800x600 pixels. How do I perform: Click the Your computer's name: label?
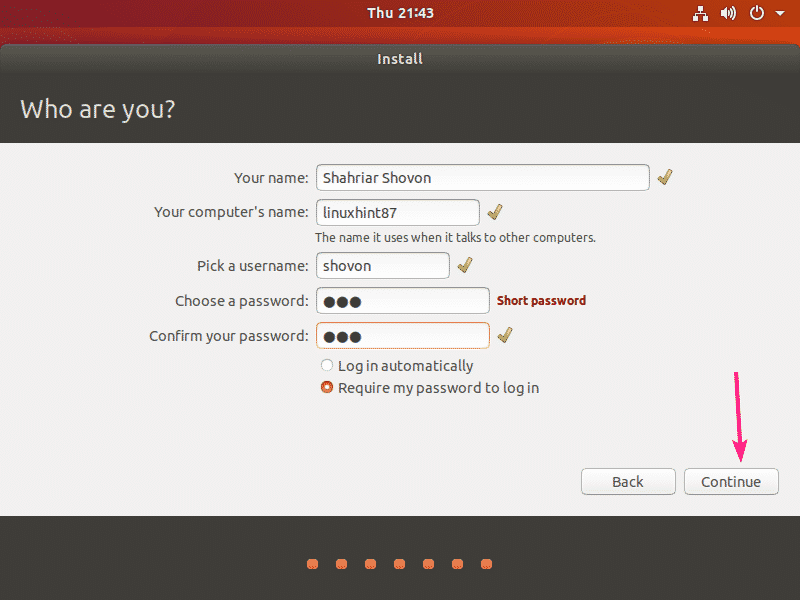coord(231,212)
